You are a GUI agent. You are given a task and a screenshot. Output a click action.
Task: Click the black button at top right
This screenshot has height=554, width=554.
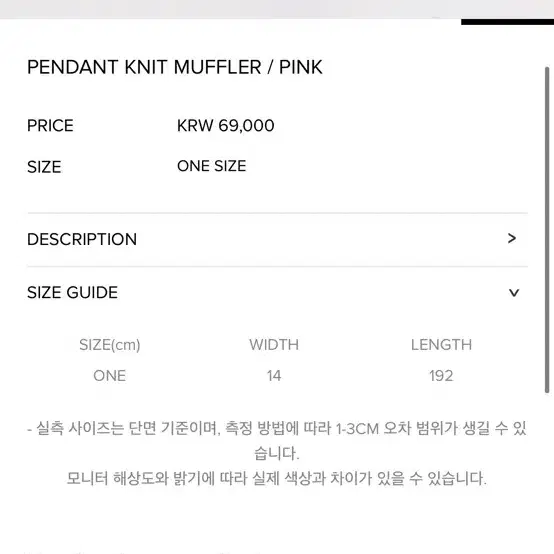507,22
